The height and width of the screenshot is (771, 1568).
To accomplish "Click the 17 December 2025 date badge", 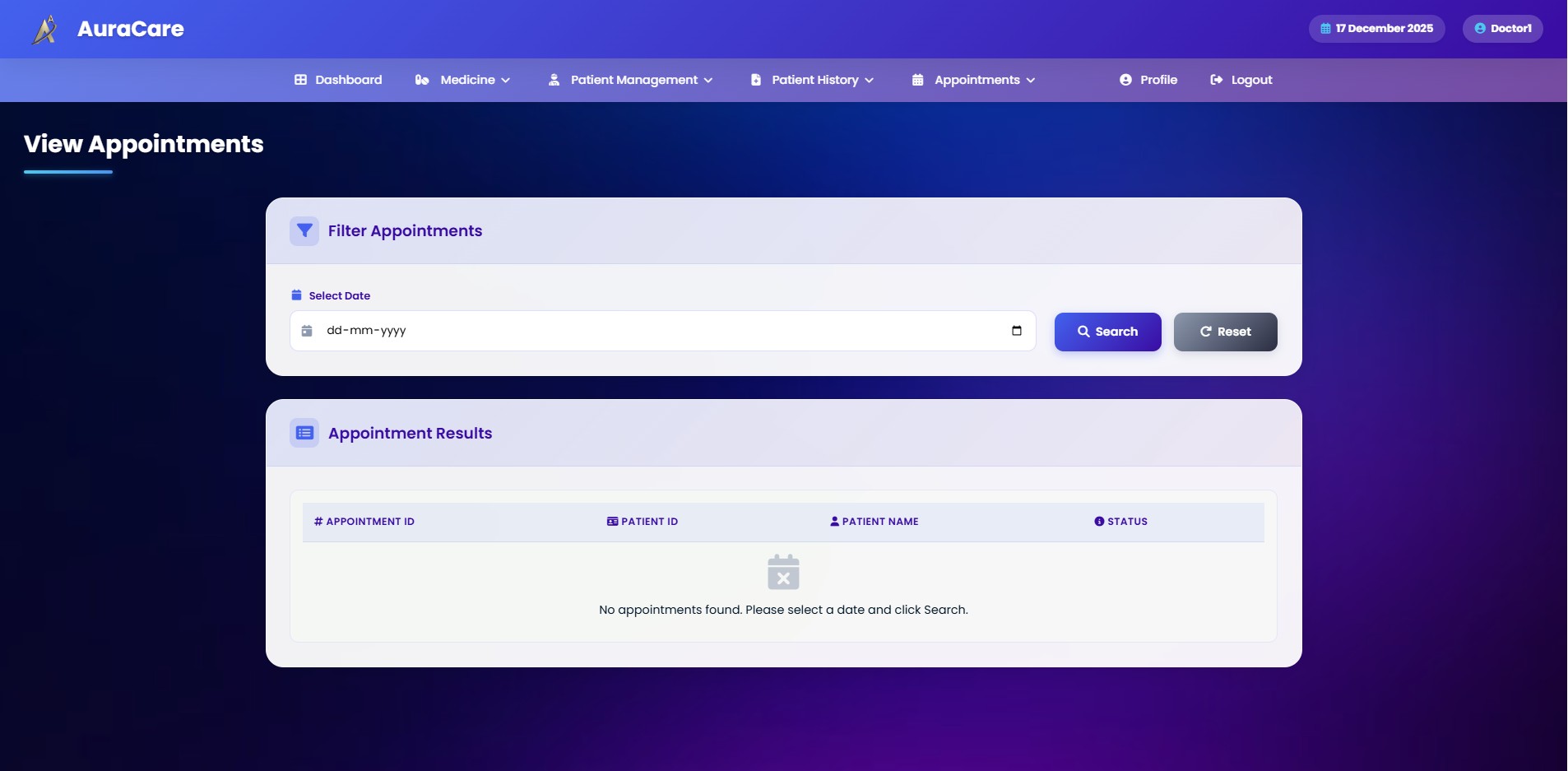I will click(1376, 29).
